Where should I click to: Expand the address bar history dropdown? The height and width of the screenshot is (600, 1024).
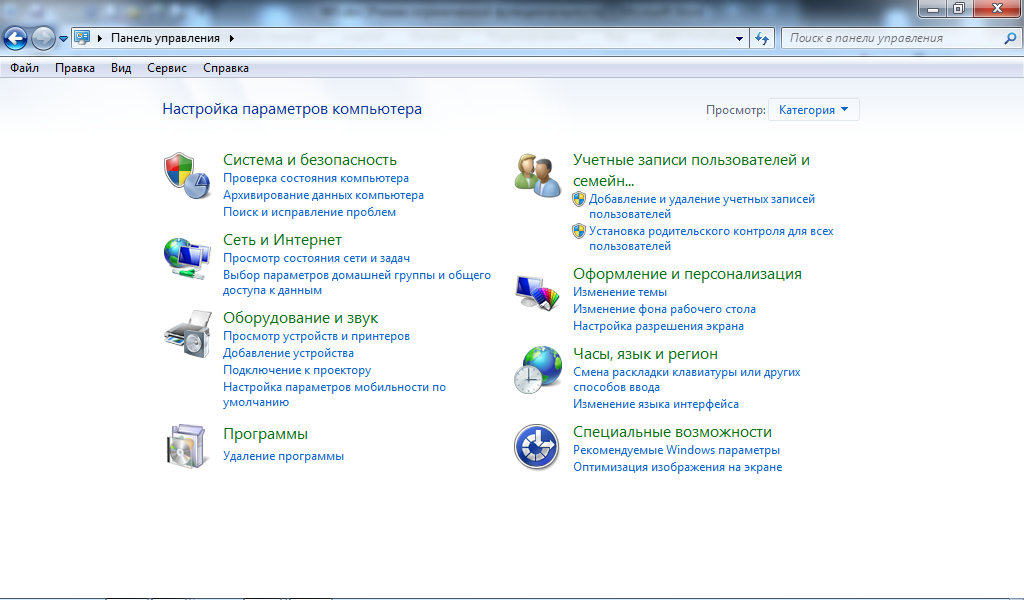click(739, 39)
